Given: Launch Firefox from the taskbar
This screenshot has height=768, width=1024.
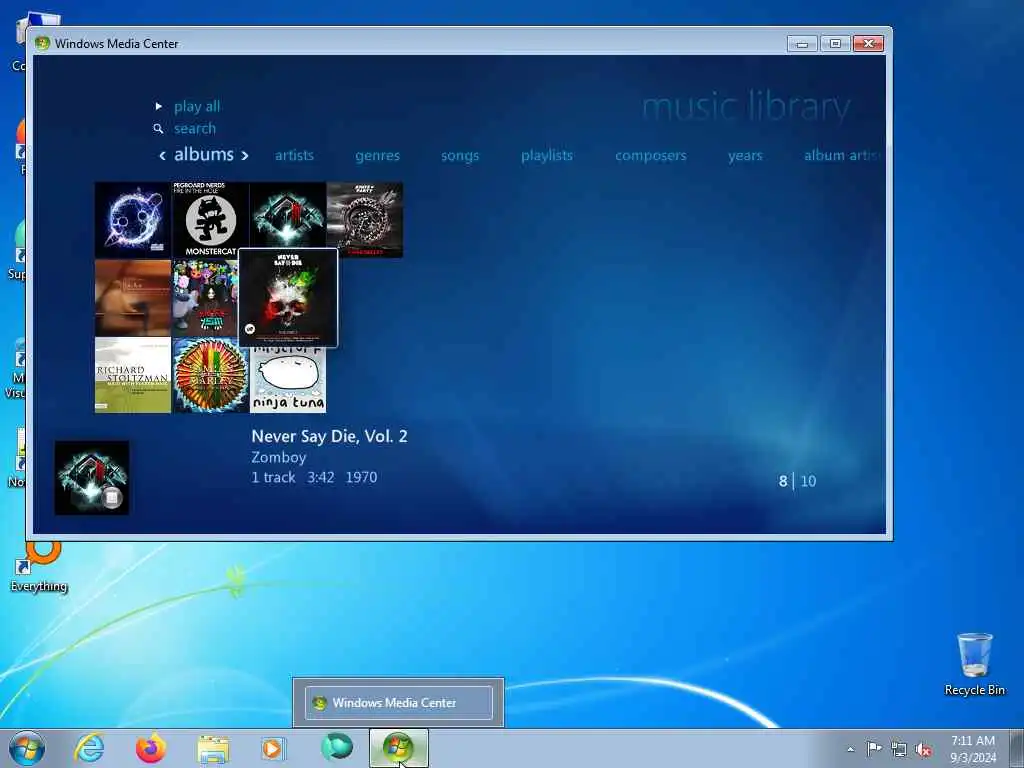Looking at the screenshot, I should point(151,748).
